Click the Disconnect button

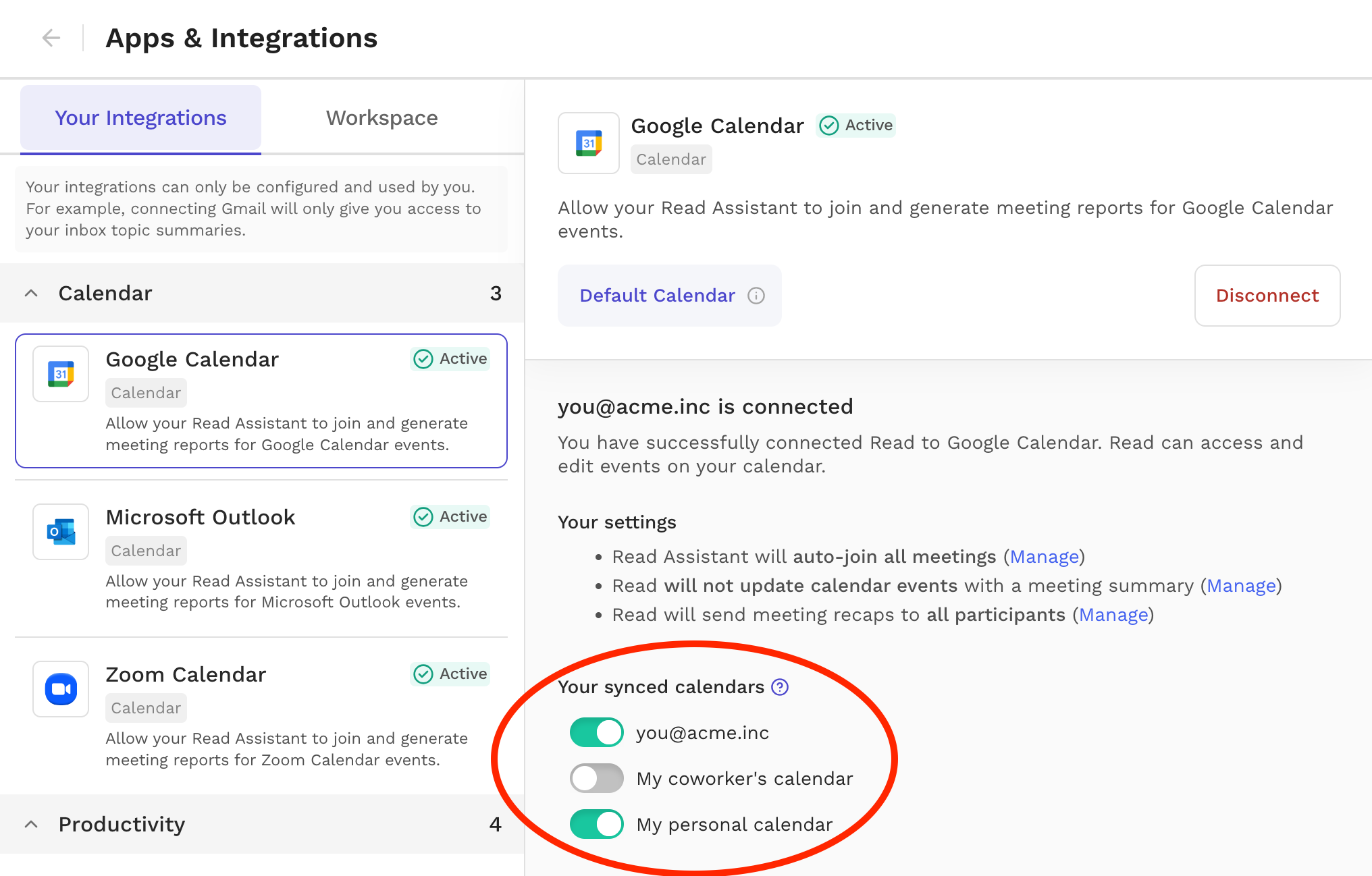(1267, 296)
